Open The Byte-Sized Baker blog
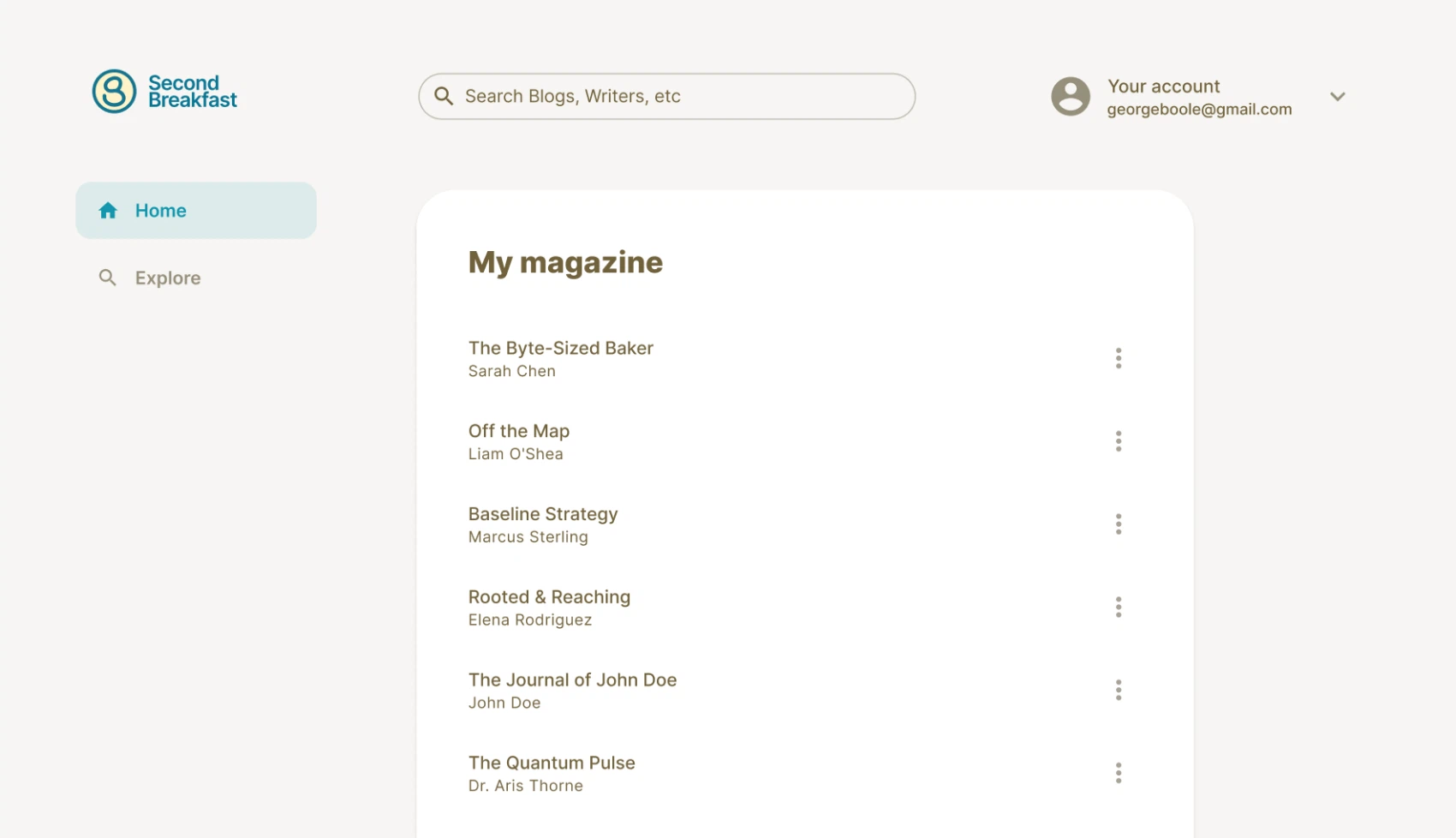This screenshot has height=838, width=1456. coord(560,349)
